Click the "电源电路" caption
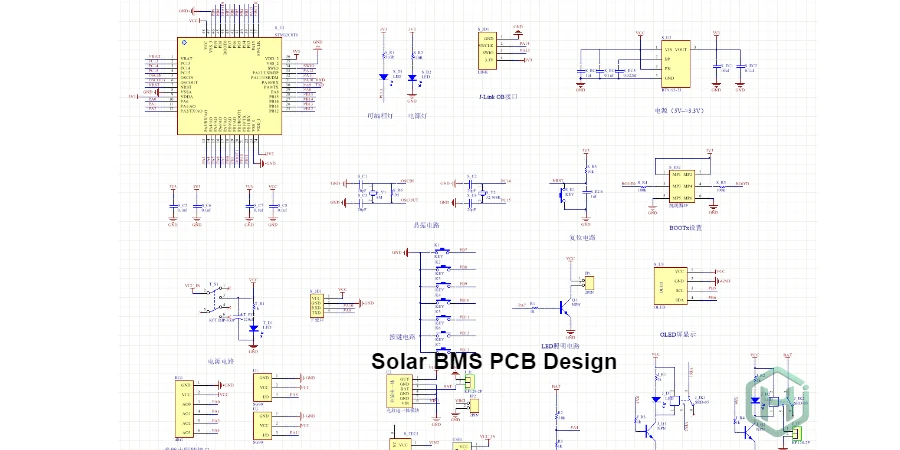Image resolution: width=900 pixels, height=450 pixels. [x=222, y=362]
